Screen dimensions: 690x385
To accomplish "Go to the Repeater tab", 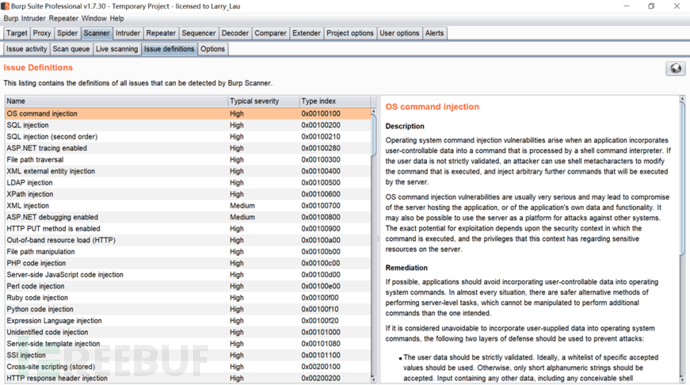I will tap(161, 33).
